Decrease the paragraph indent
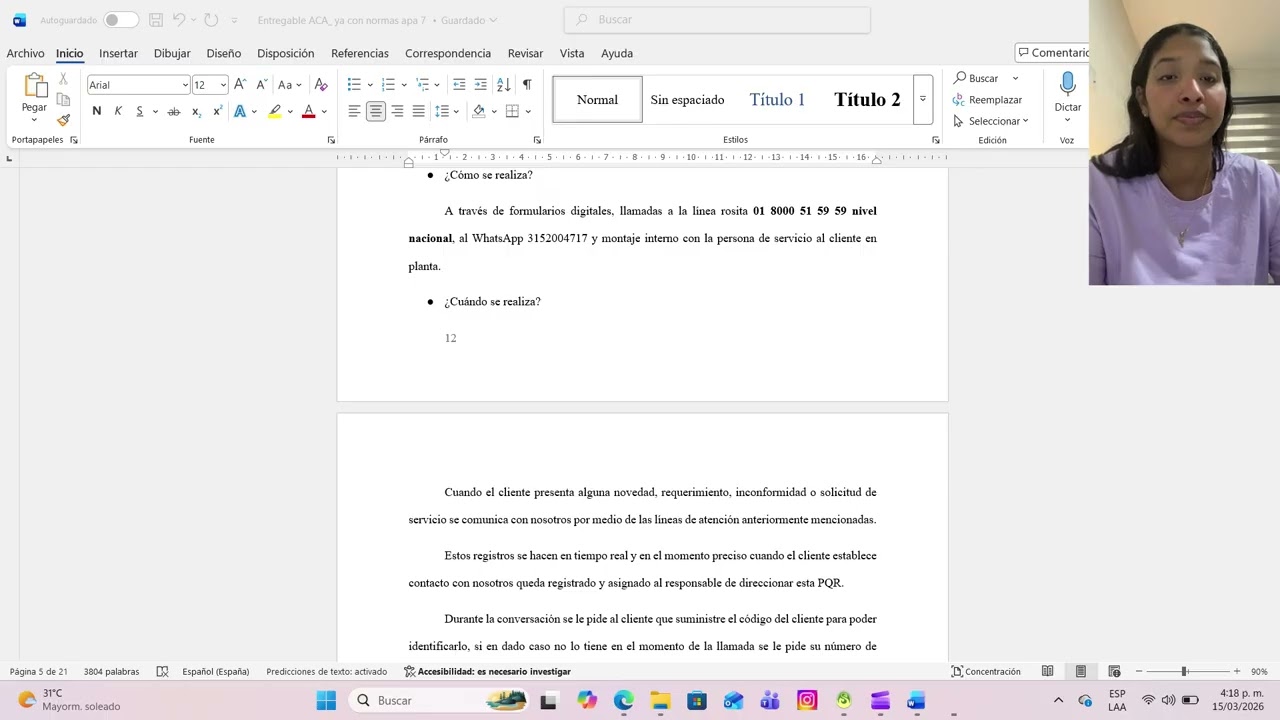This screenshot has width=1280, height=720. click(459, 85)
